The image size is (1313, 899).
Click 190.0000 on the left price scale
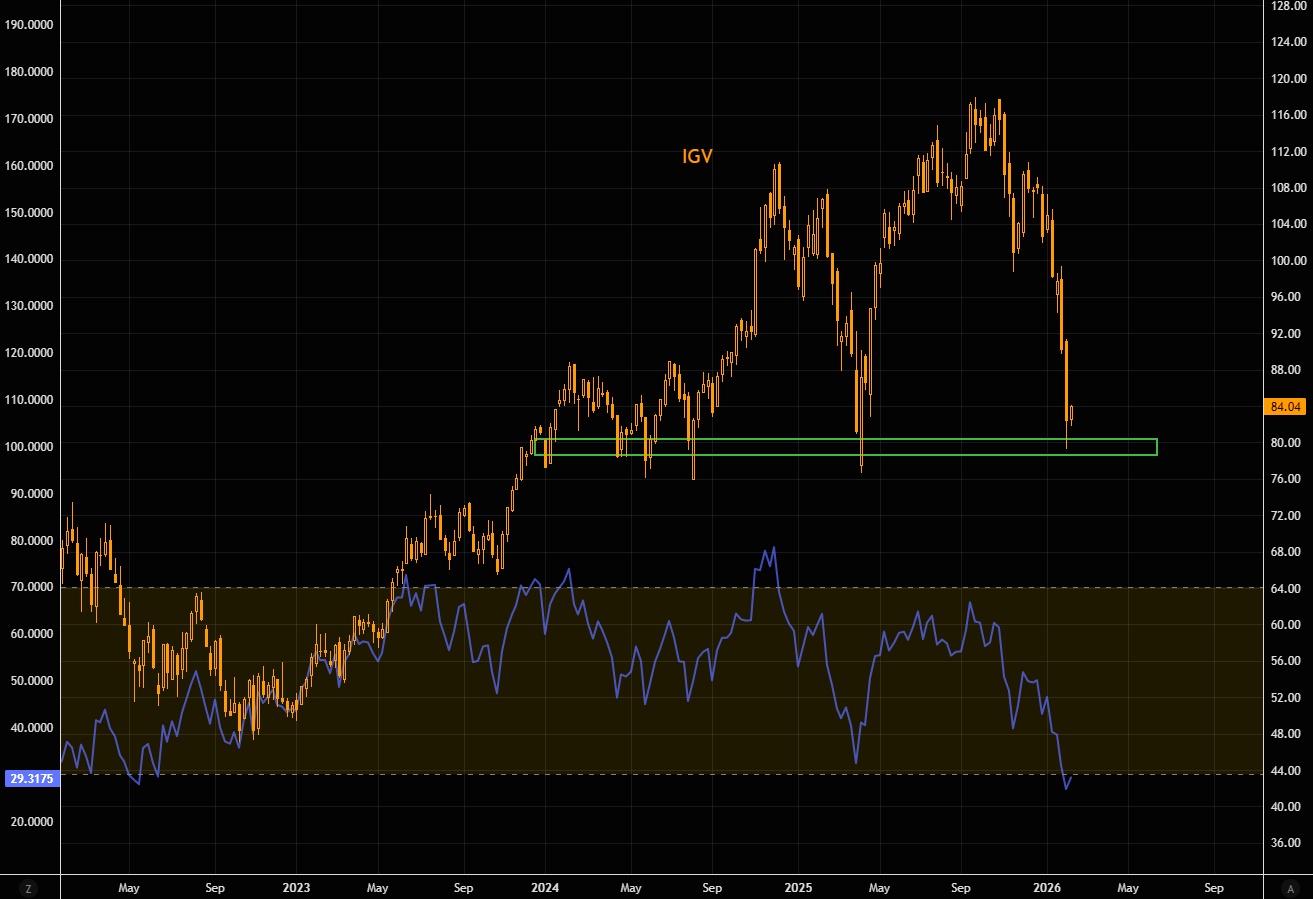31,26
